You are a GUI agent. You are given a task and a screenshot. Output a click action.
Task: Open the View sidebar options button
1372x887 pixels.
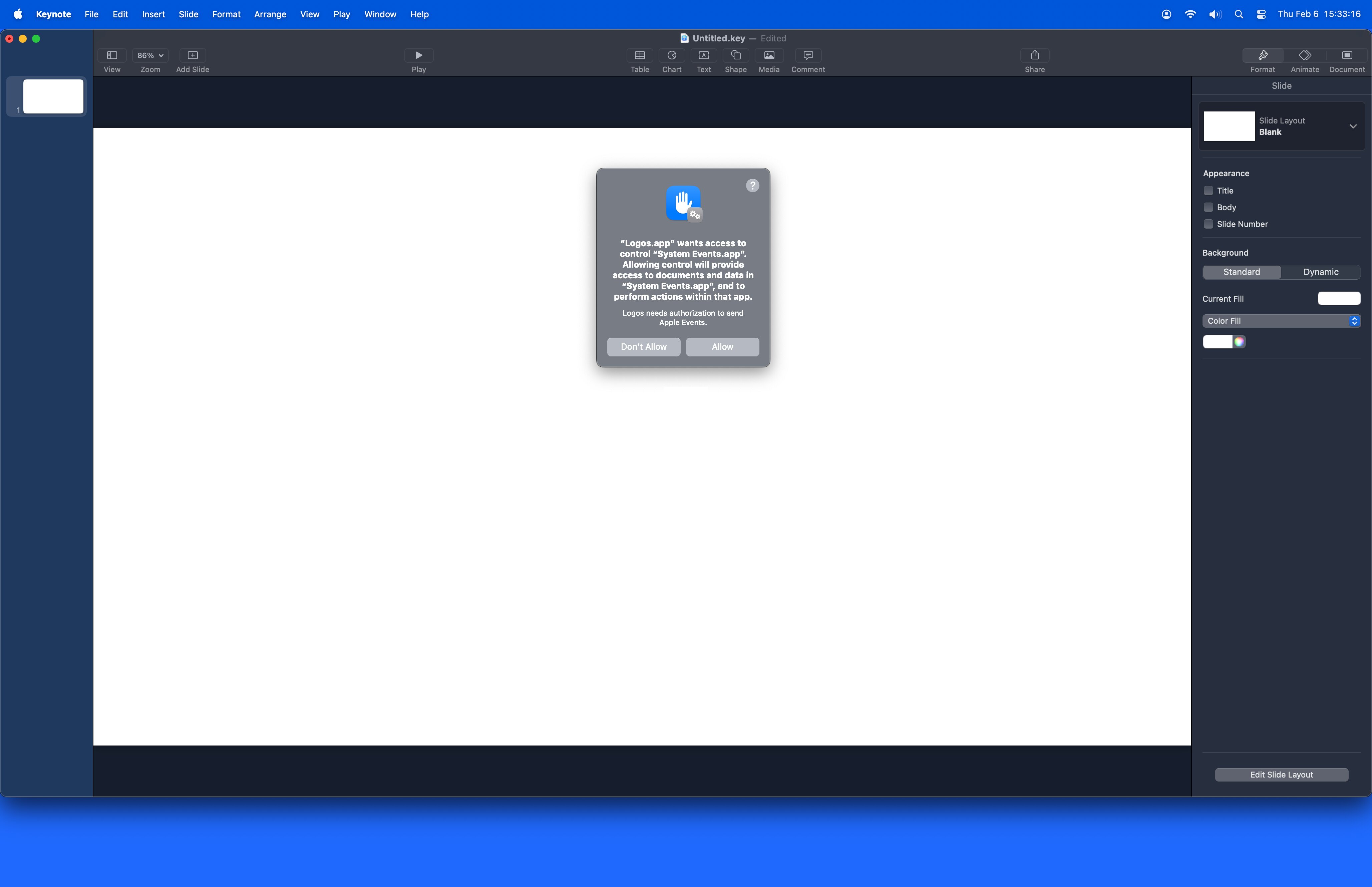(112, 55)
